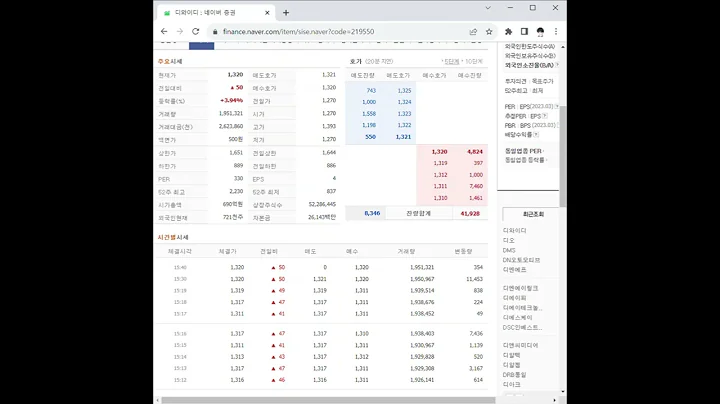Click the +3.94% change rate value

(x=231, y=100)
